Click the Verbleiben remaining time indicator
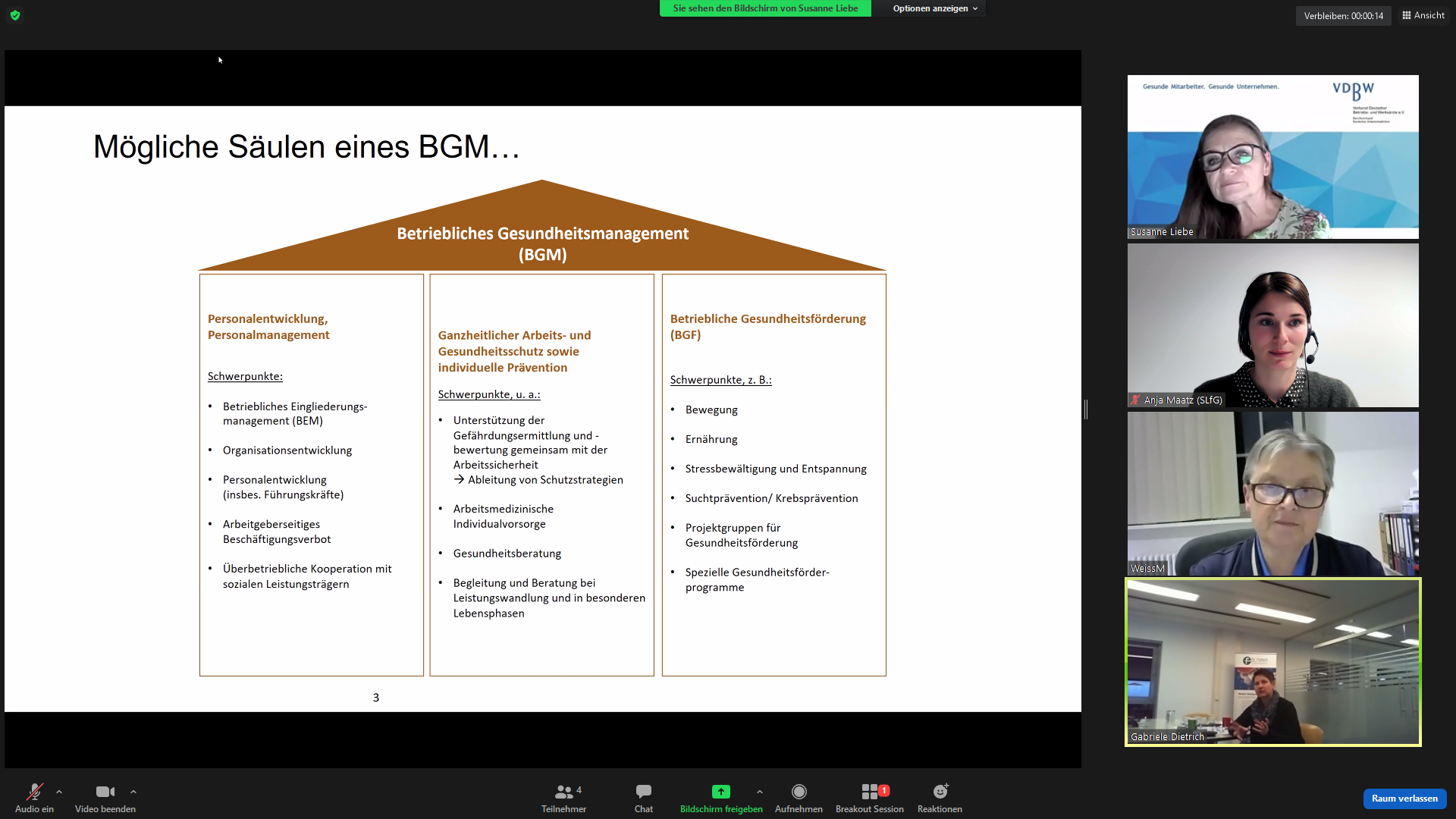Viewport: 1456px width, 819px height. coord(1343,16)
